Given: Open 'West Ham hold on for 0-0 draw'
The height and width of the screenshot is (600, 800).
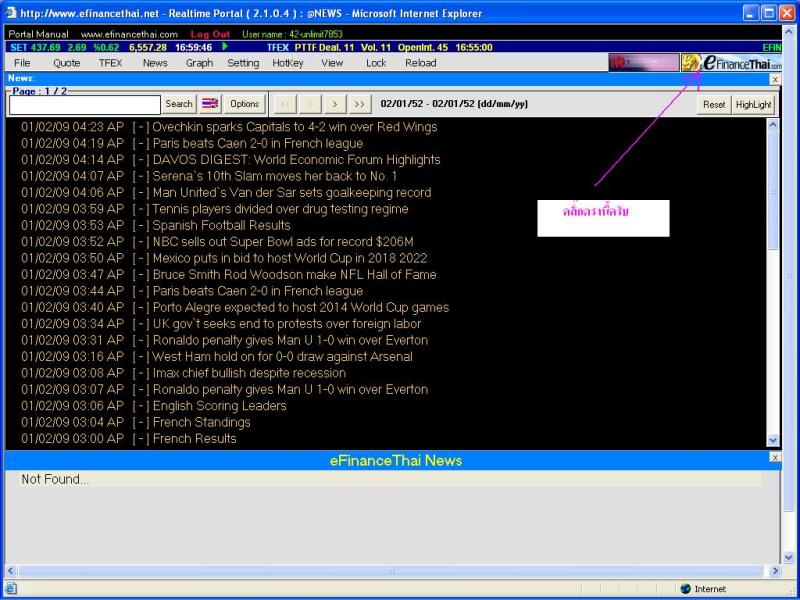Looking at the screenshot, I should click(x=282, y=356).
